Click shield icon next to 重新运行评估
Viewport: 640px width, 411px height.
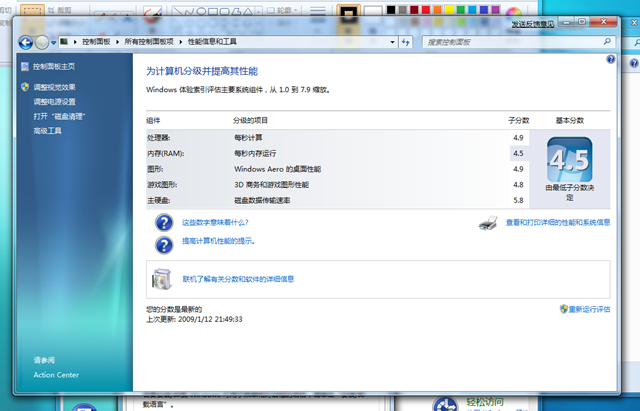564,309
